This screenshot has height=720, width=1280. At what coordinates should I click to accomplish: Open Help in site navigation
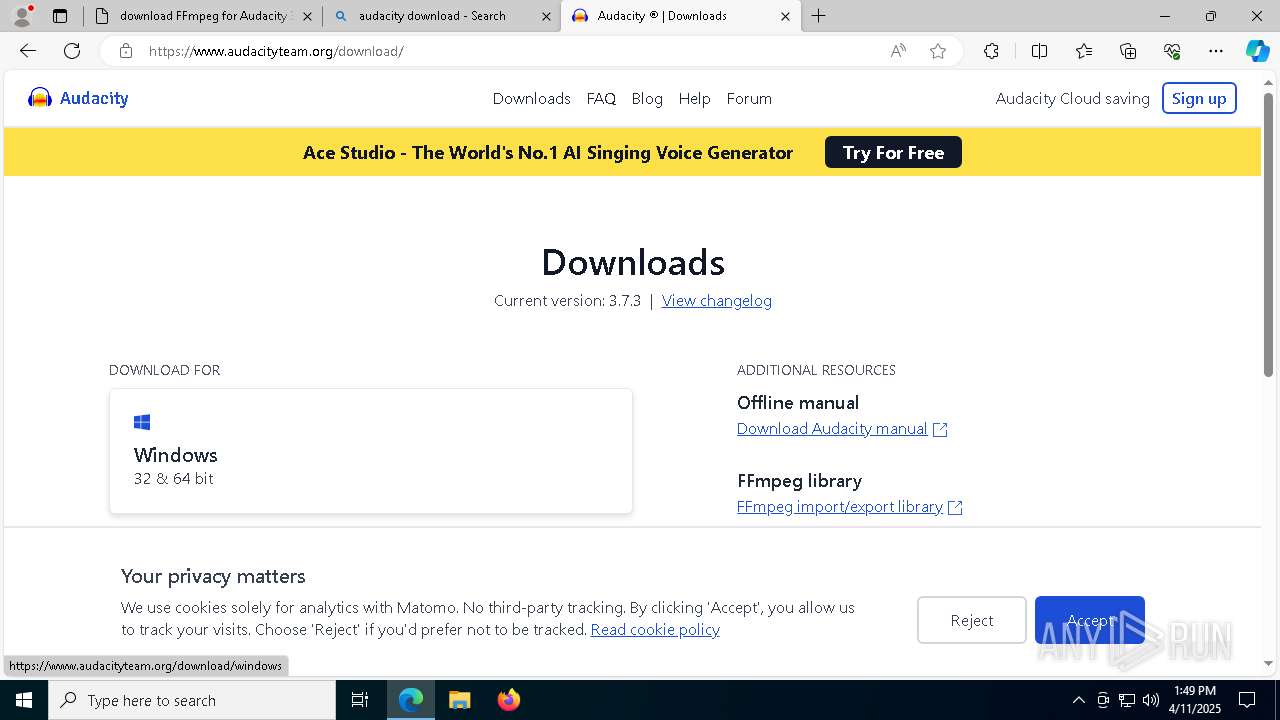[694, 98]
